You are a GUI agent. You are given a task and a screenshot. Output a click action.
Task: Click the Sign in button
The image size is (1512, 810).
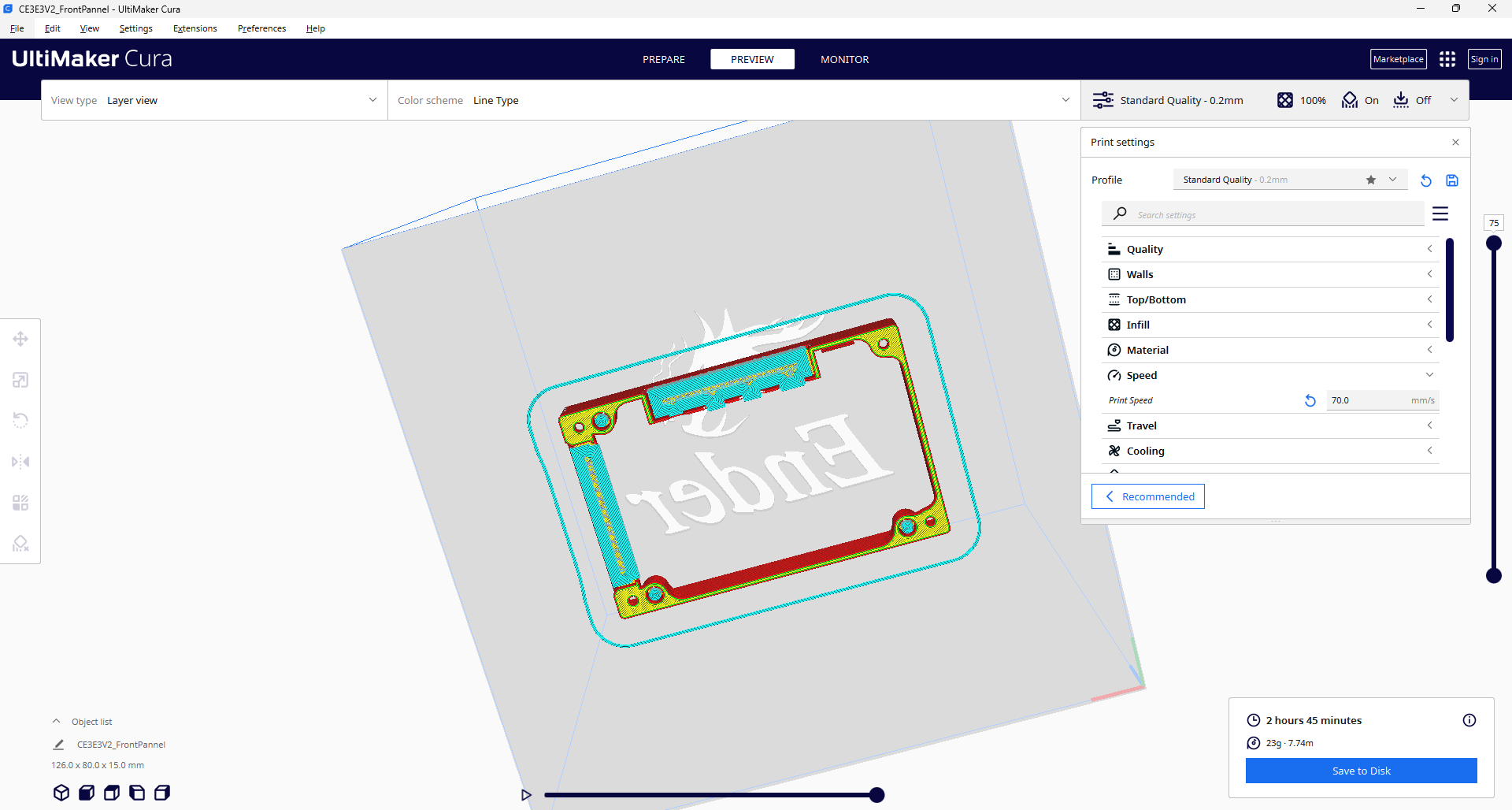(x=1484, y=59)
